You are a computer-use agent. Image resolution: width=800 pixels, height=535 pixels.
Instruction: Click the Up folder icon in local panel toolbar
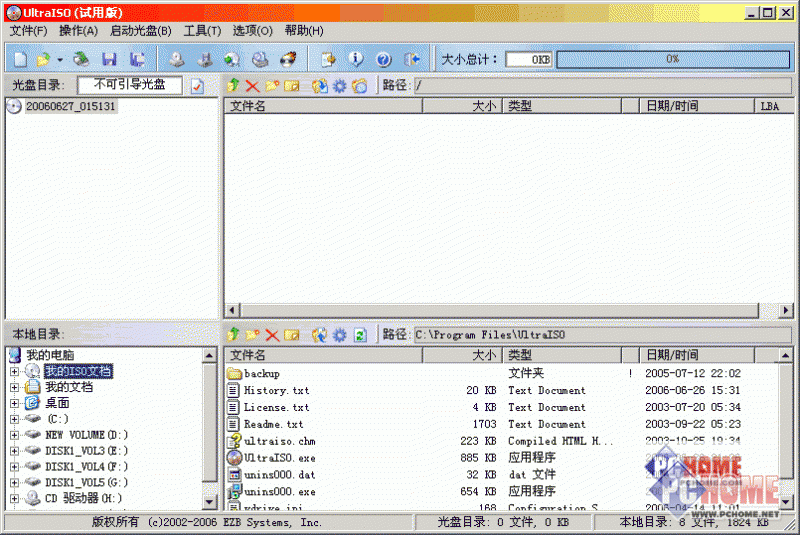233,335
